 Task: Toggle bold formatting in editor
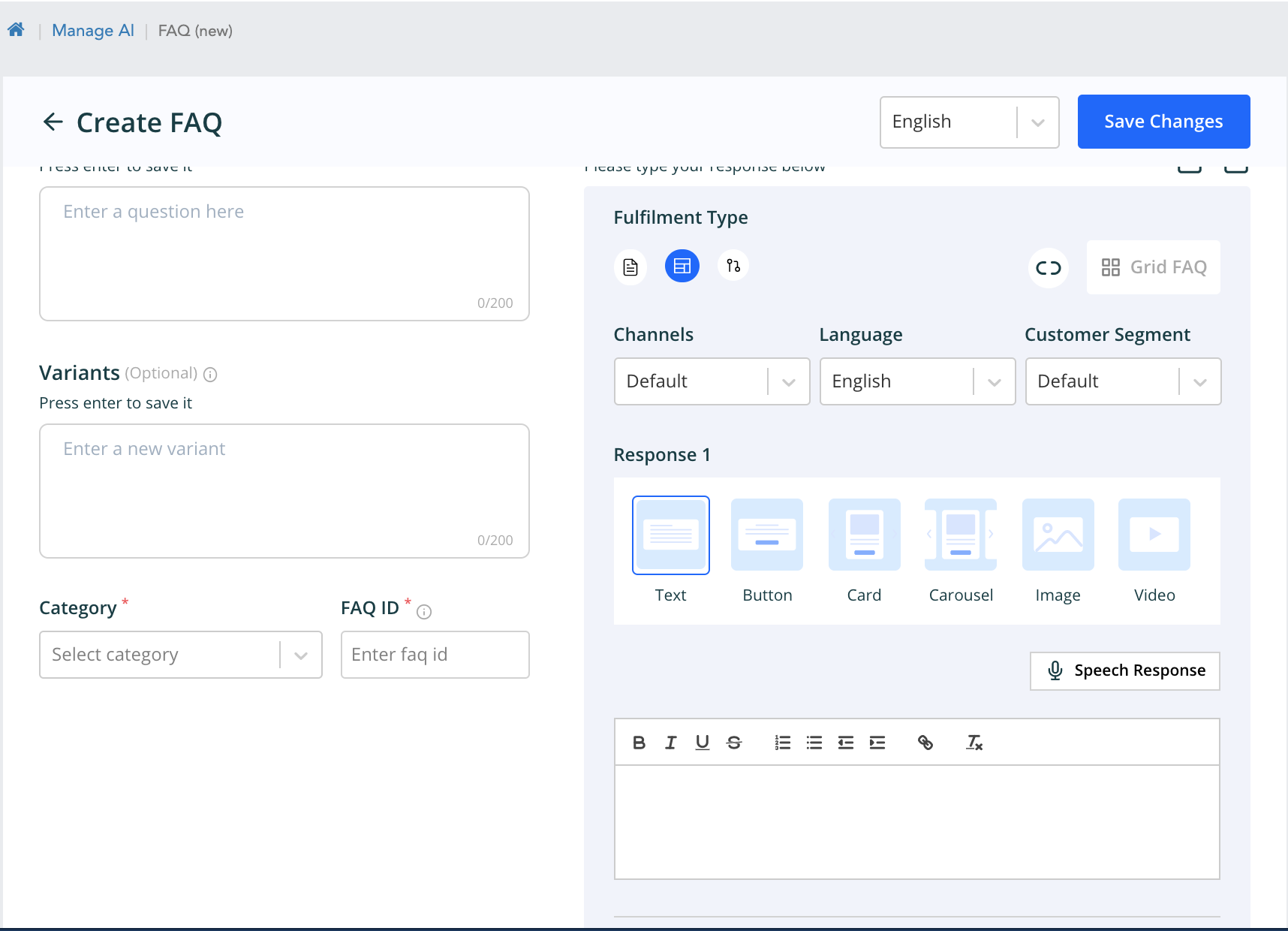(x=639, y=743)
